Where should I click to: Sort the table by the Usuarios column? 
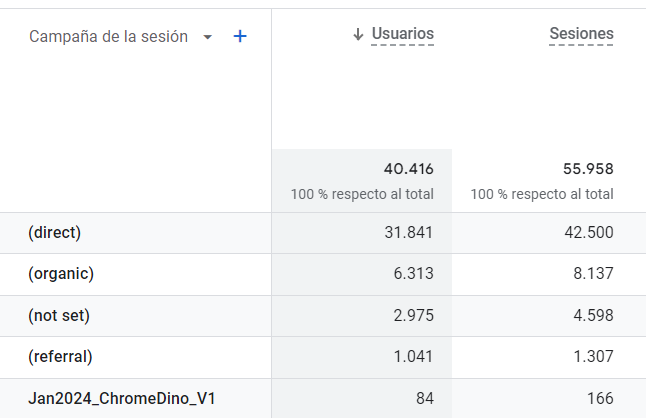(402, 34)
